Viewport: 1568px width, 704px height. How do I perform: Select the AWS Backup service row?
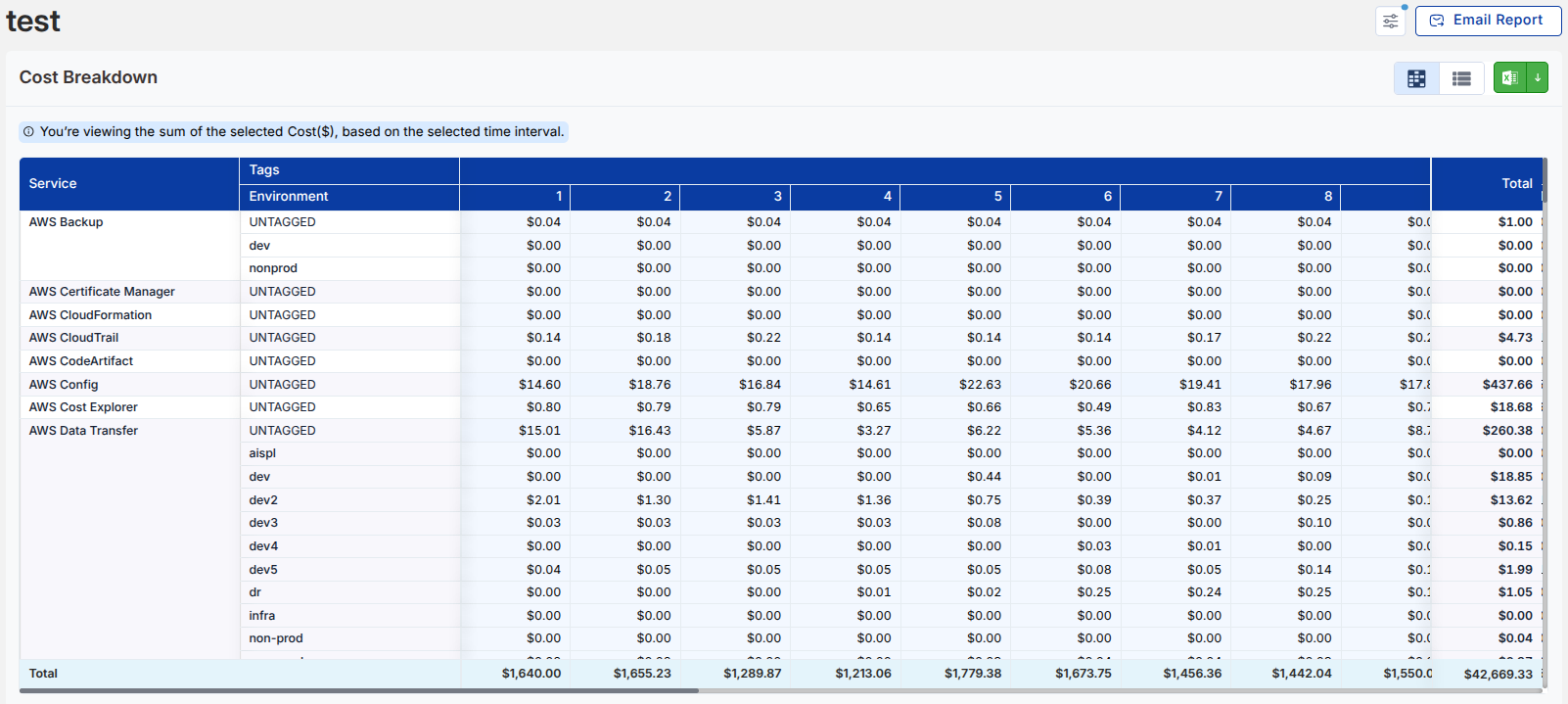pyautogui.click(x=66, y=222)
